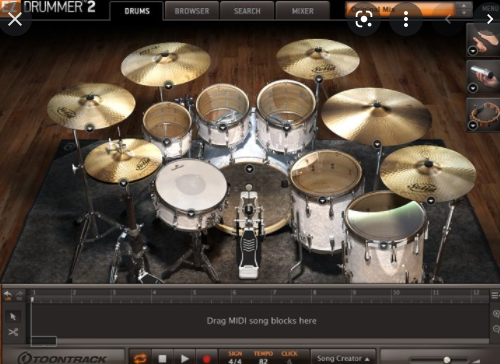Screen dimensions: 500x364
Task: Expand the Song Creator panel
Action: 343,358
